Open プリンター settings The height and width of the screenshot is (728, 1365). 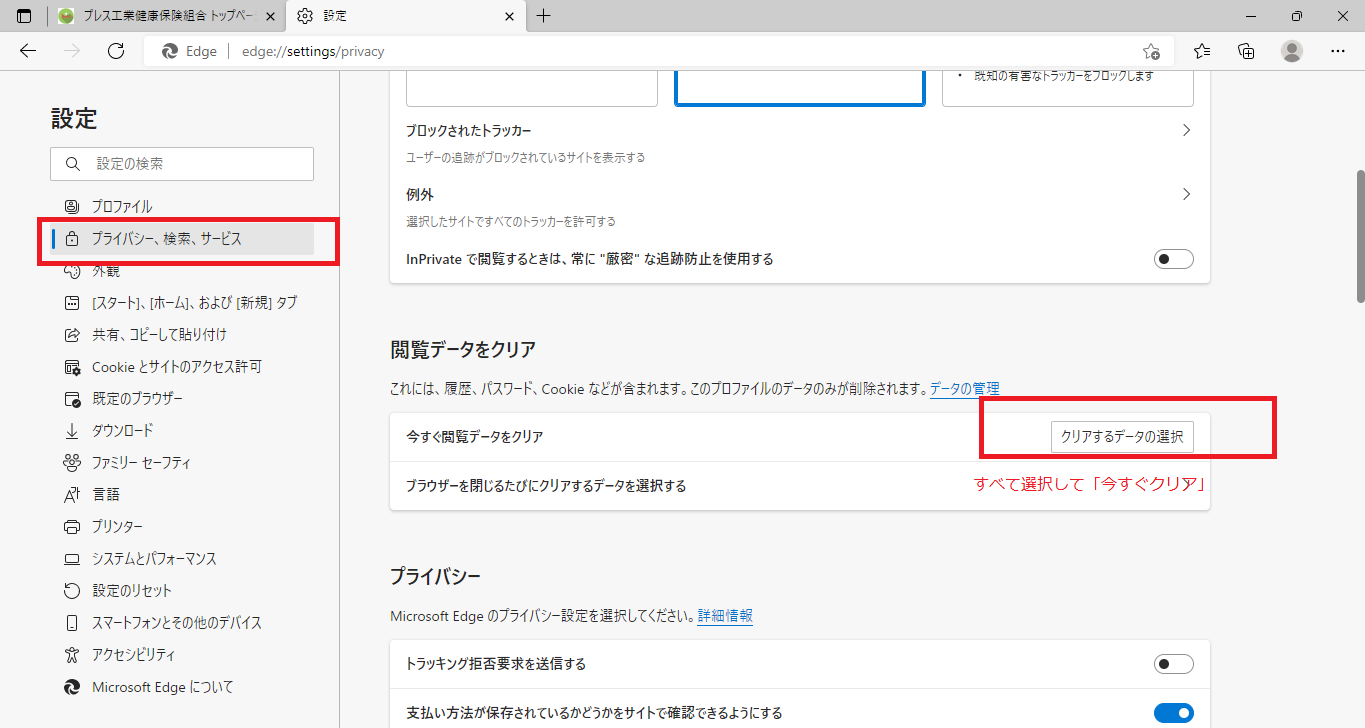[182, 527]
